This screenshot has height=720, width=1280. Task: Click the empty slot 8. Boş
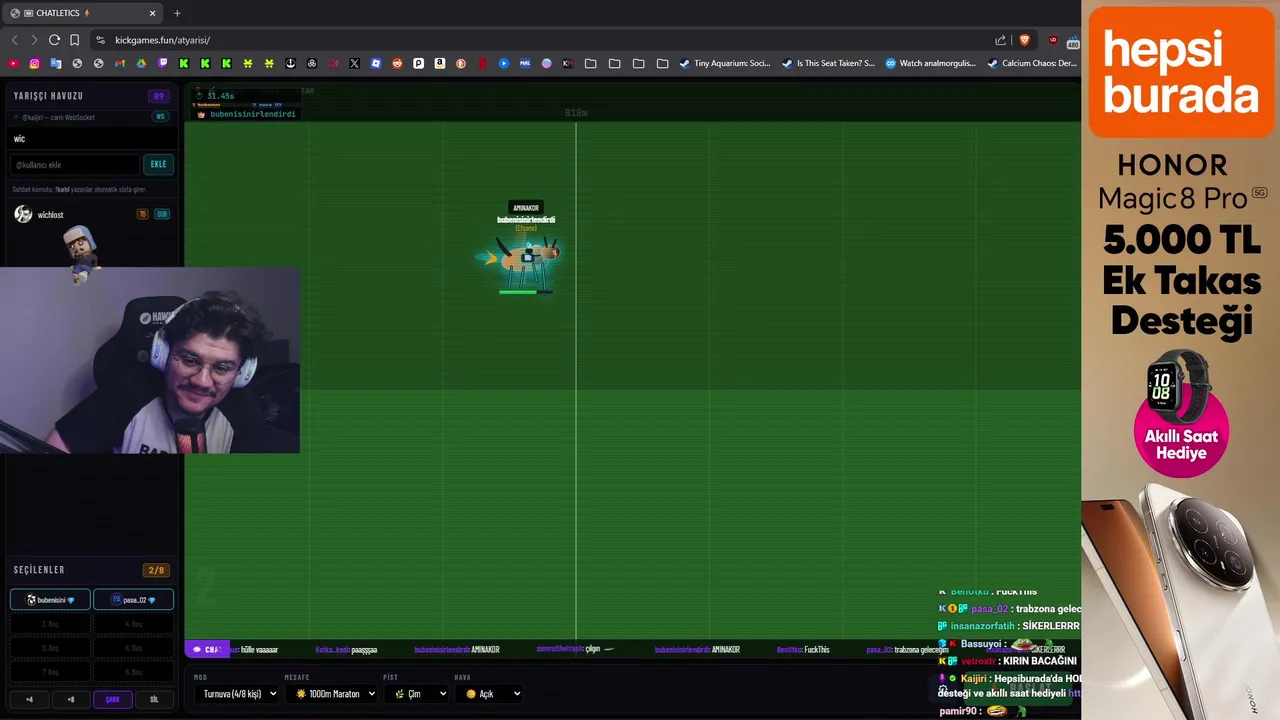[133, 672]
